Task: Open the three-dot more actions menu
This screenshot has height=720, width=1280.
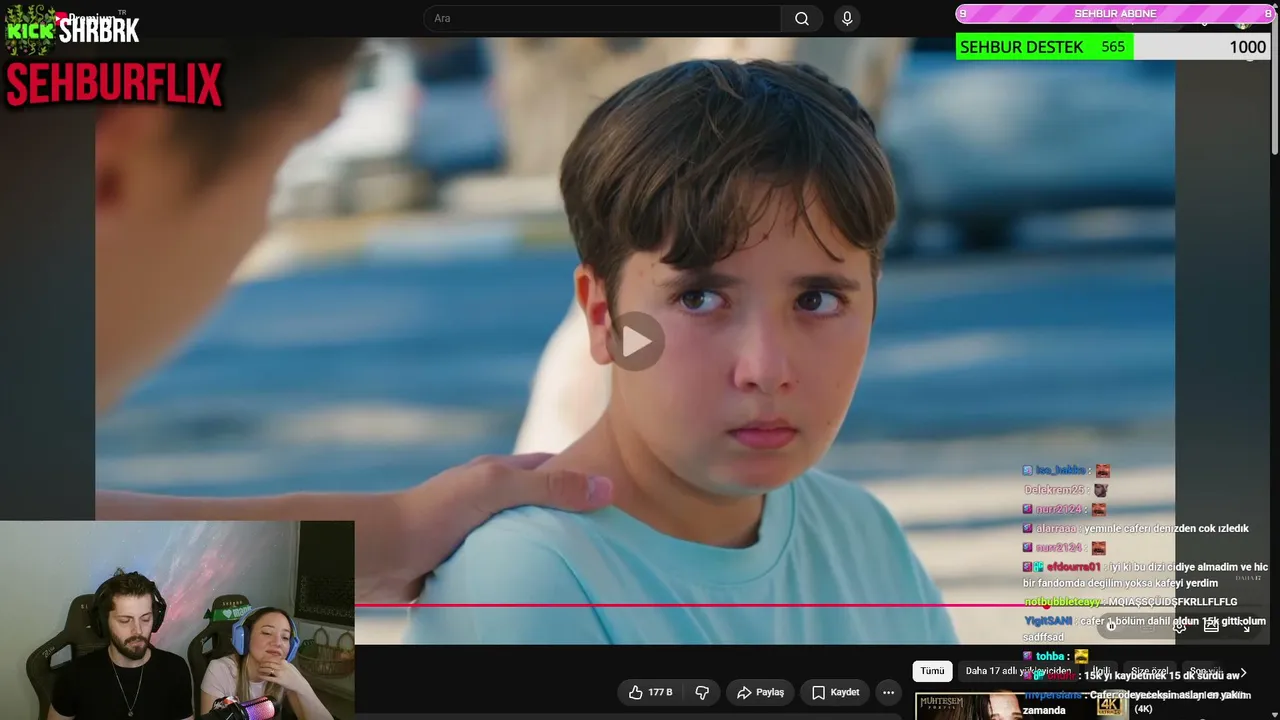Action: click(888, 692)
